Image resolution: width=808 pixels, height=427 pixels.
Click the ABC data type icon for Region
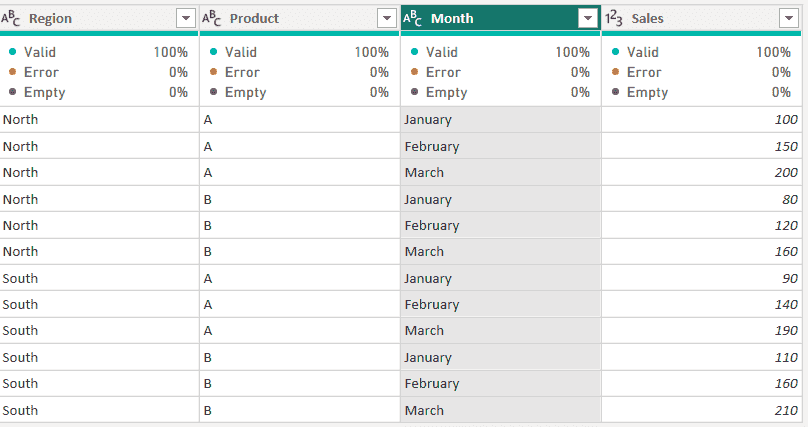click(x=10, y=19)
